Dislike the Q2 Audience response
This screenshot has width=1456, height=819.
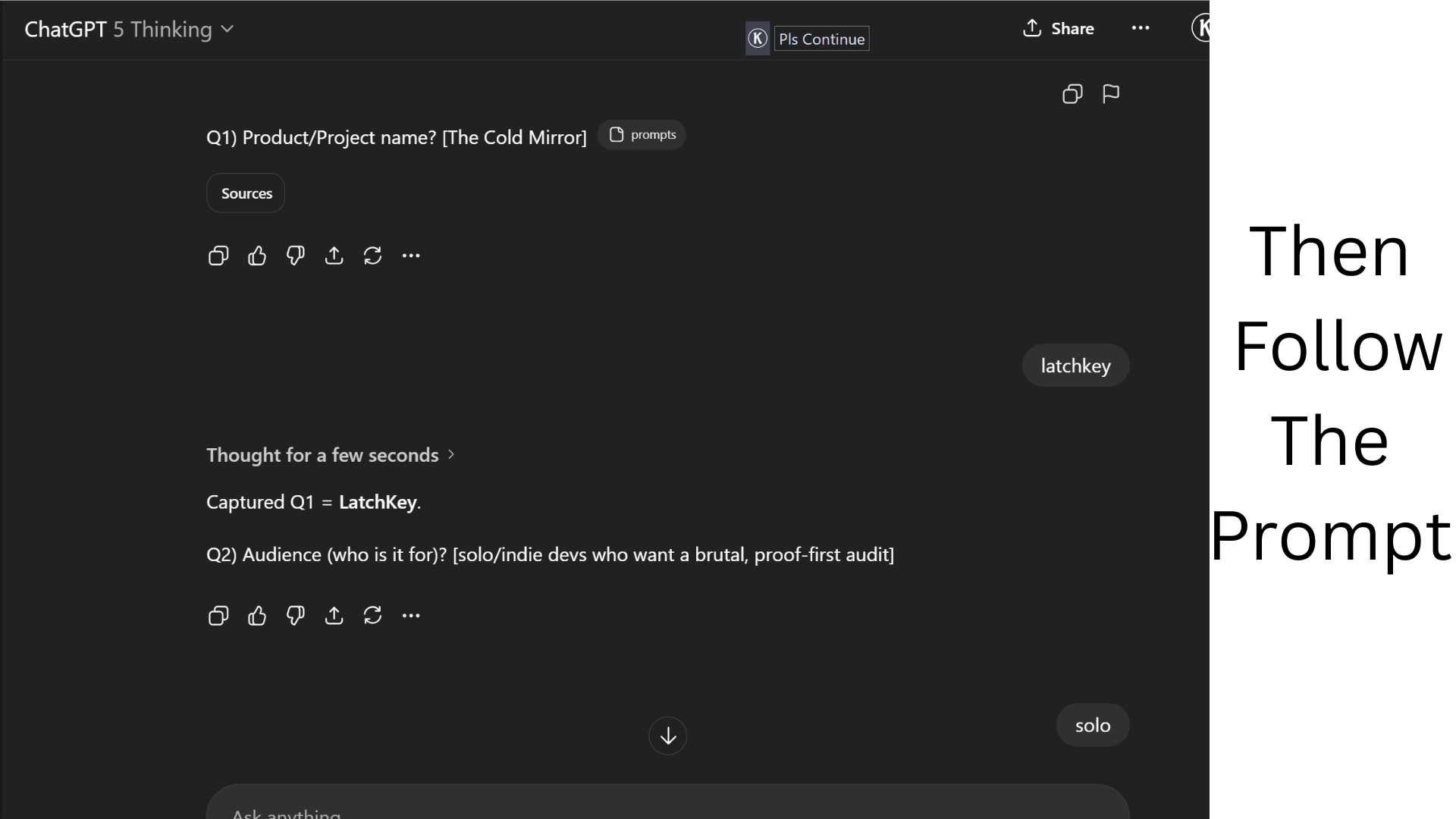[x=296, y=616]
